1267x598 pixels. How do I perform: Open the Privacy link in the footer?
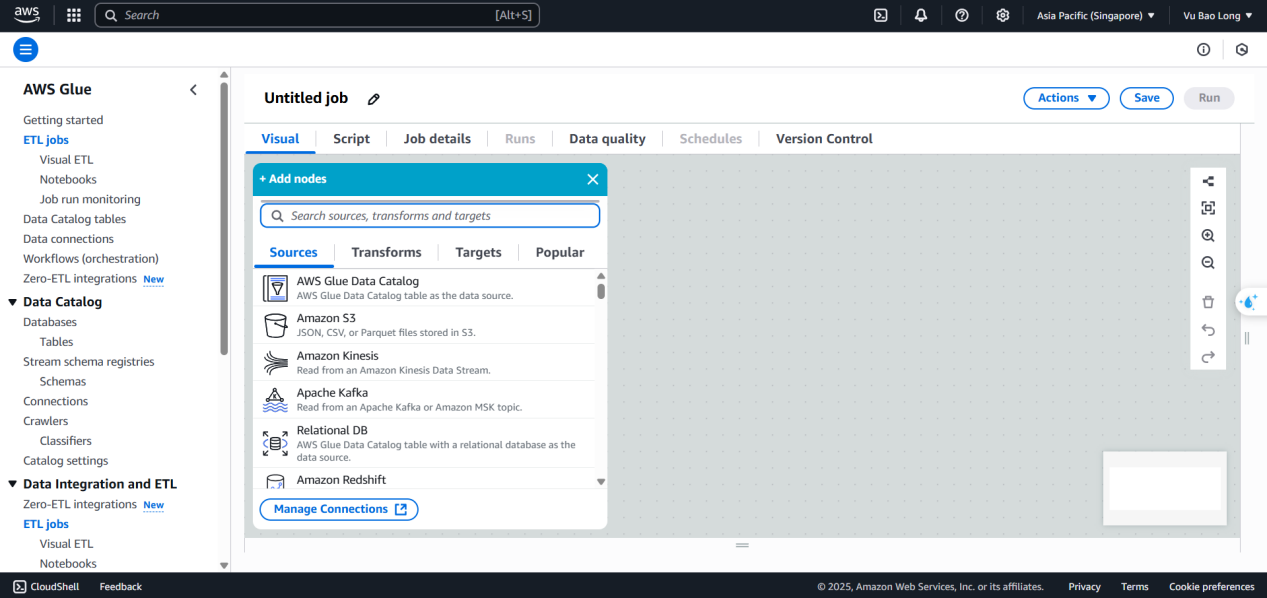click(1084, 587)
